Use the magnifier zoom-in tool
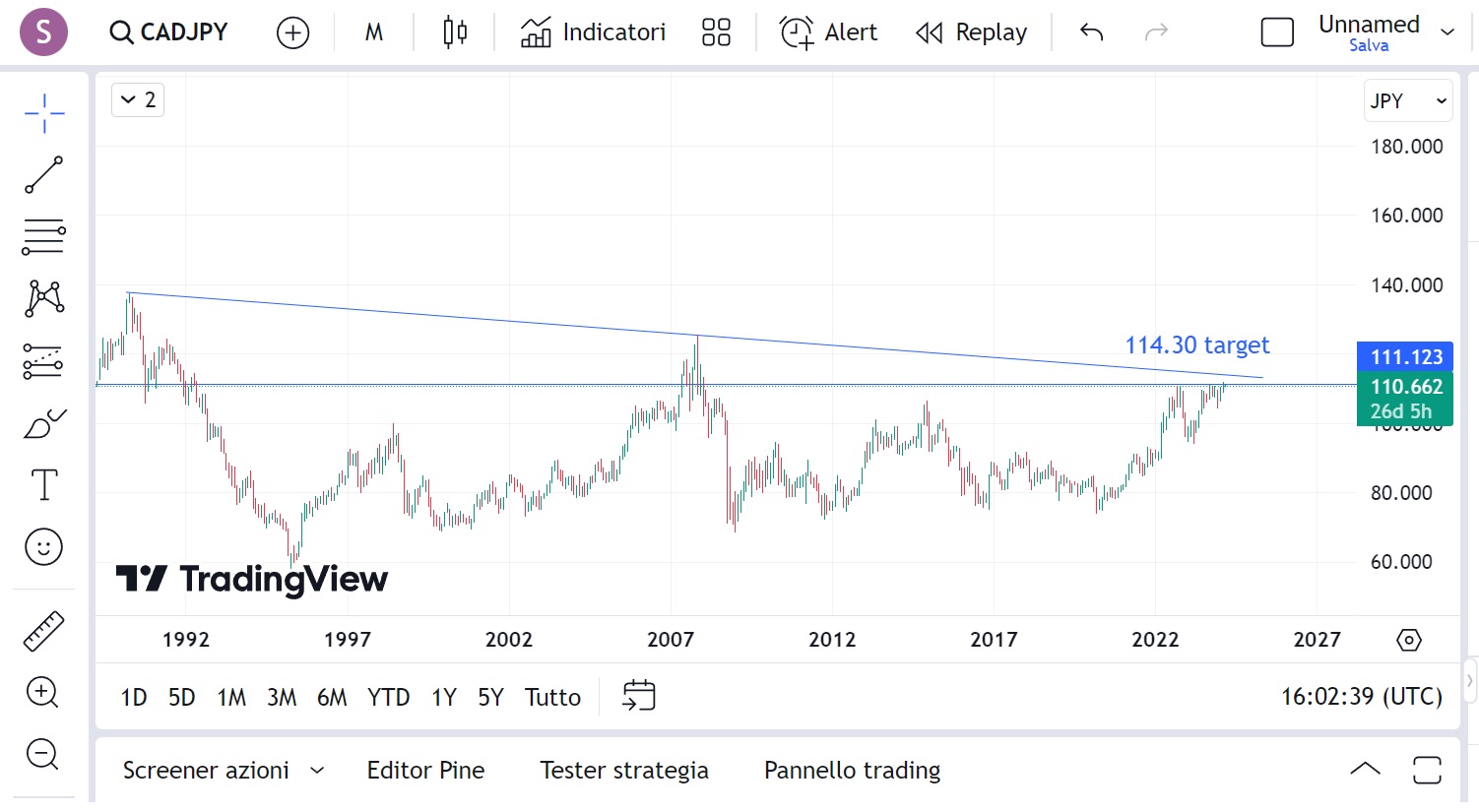The image size is (1479, 812). click(43, 693)
